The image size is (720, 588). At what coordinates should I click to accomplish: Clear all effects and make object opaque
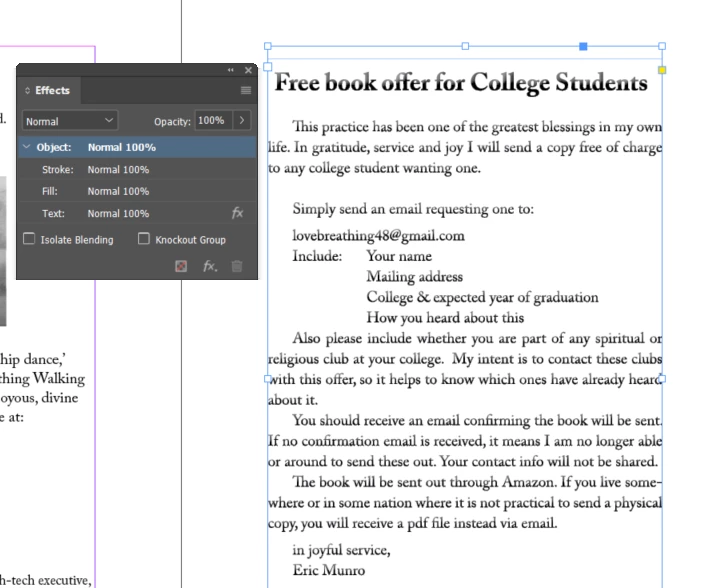point(181,266)
